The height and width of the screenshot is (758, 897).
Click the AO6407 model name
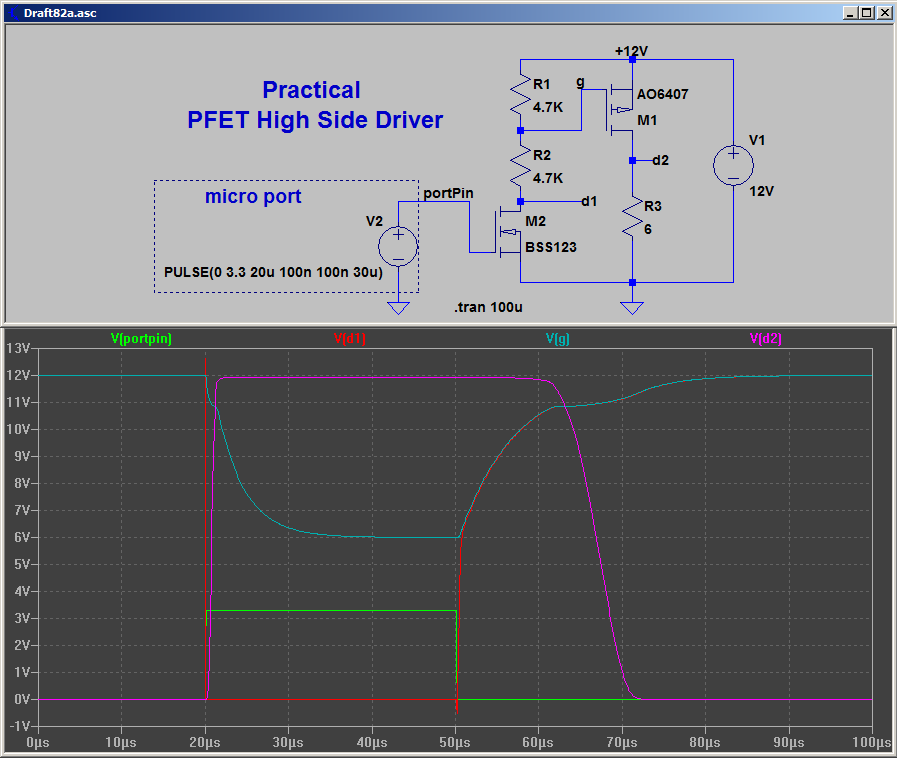[662, 94]
